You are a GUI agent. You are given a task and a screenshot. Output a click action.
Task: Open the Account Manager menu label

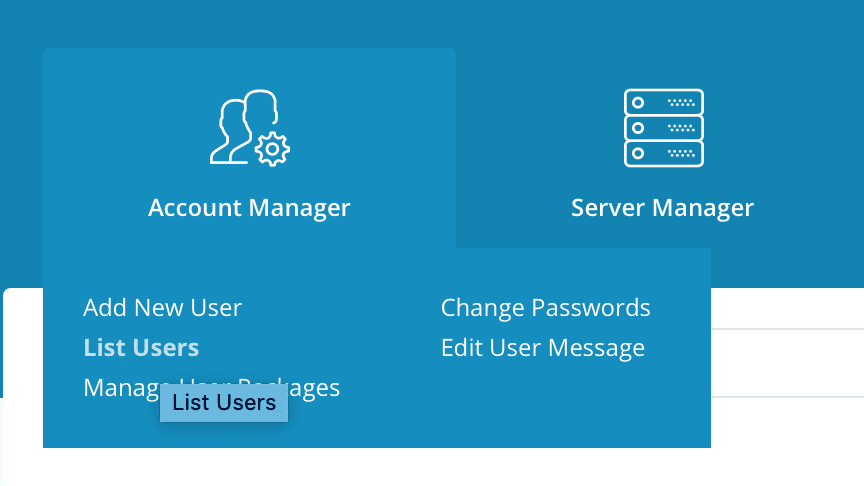click(x=249, y=208)
